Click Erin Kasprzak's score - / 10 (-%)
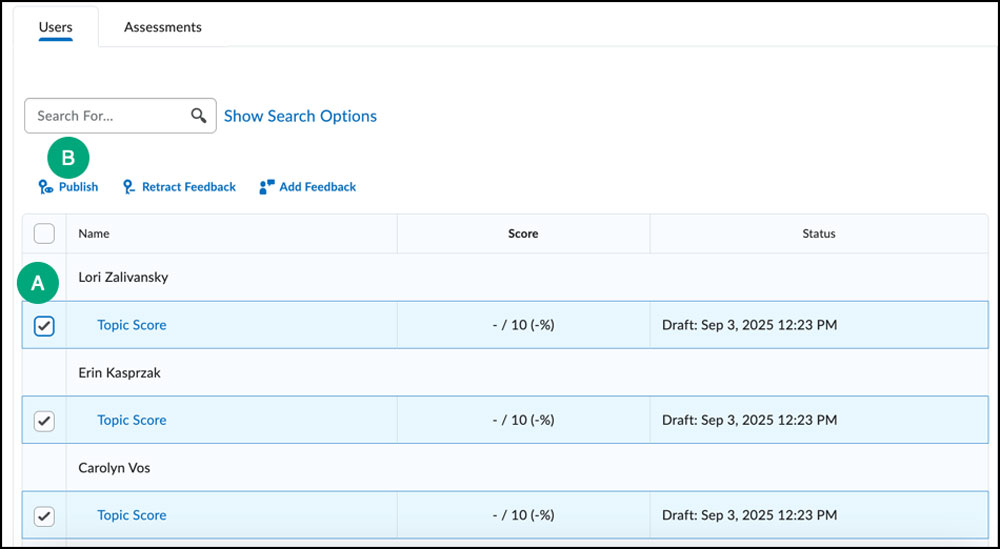Screen dimensions: 1000x549 (524, 420)
